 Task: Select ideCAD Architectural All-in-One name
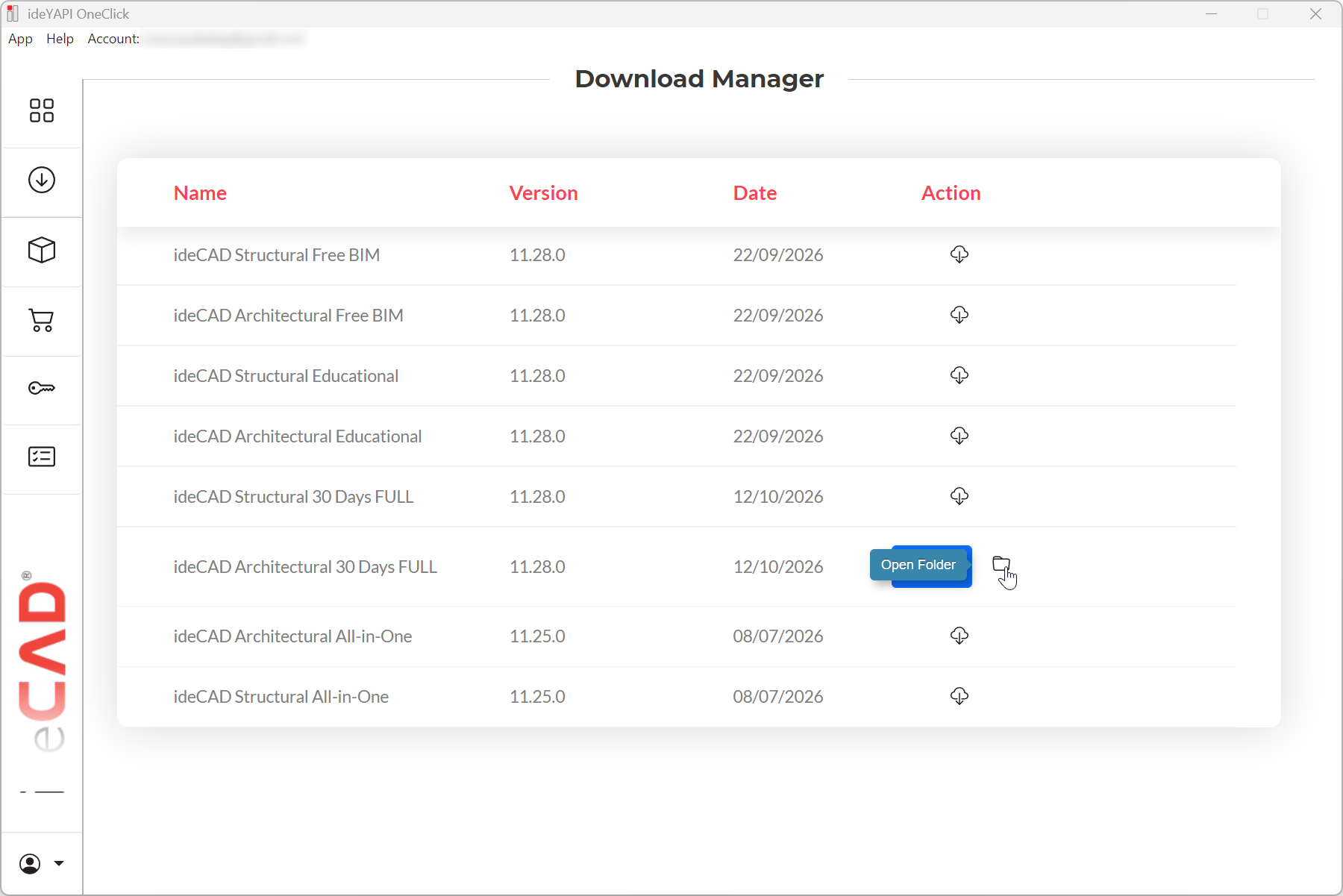pyautogui.click(x=292, y=636)
